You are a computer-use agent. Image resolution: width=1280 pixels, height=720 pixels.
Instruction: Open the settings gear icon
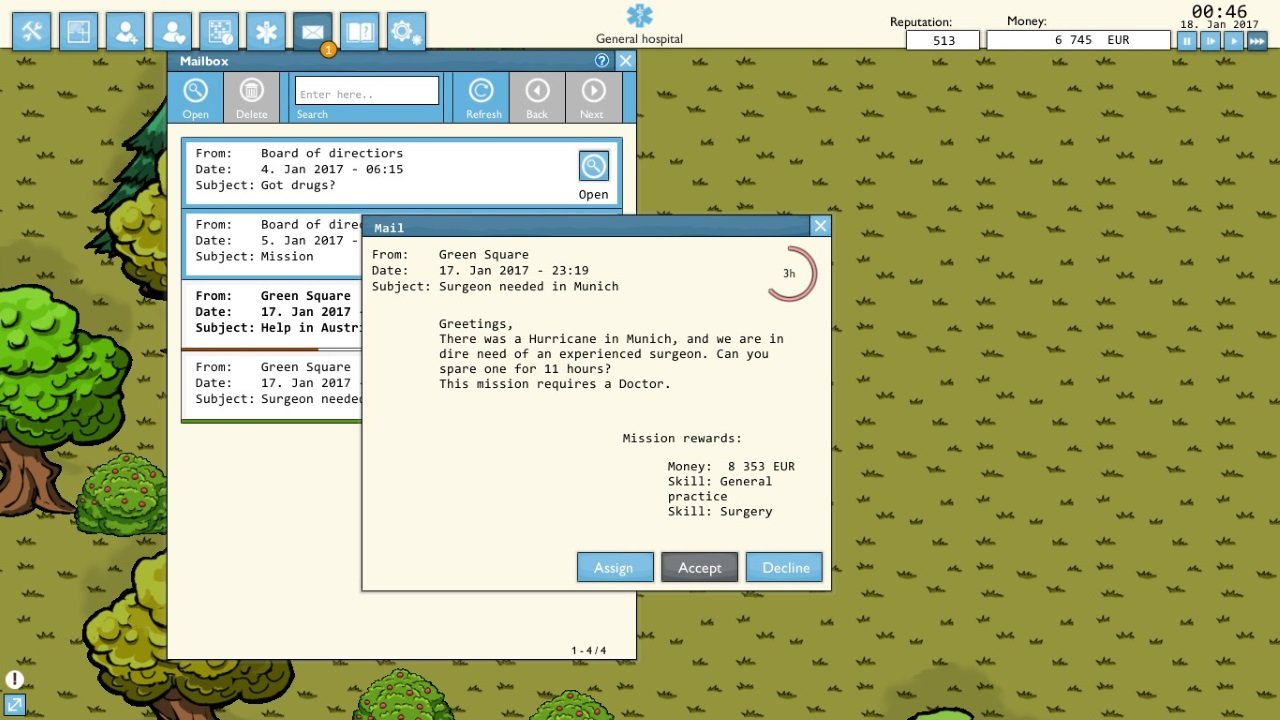pyautogui.click(x=406, y=32)
